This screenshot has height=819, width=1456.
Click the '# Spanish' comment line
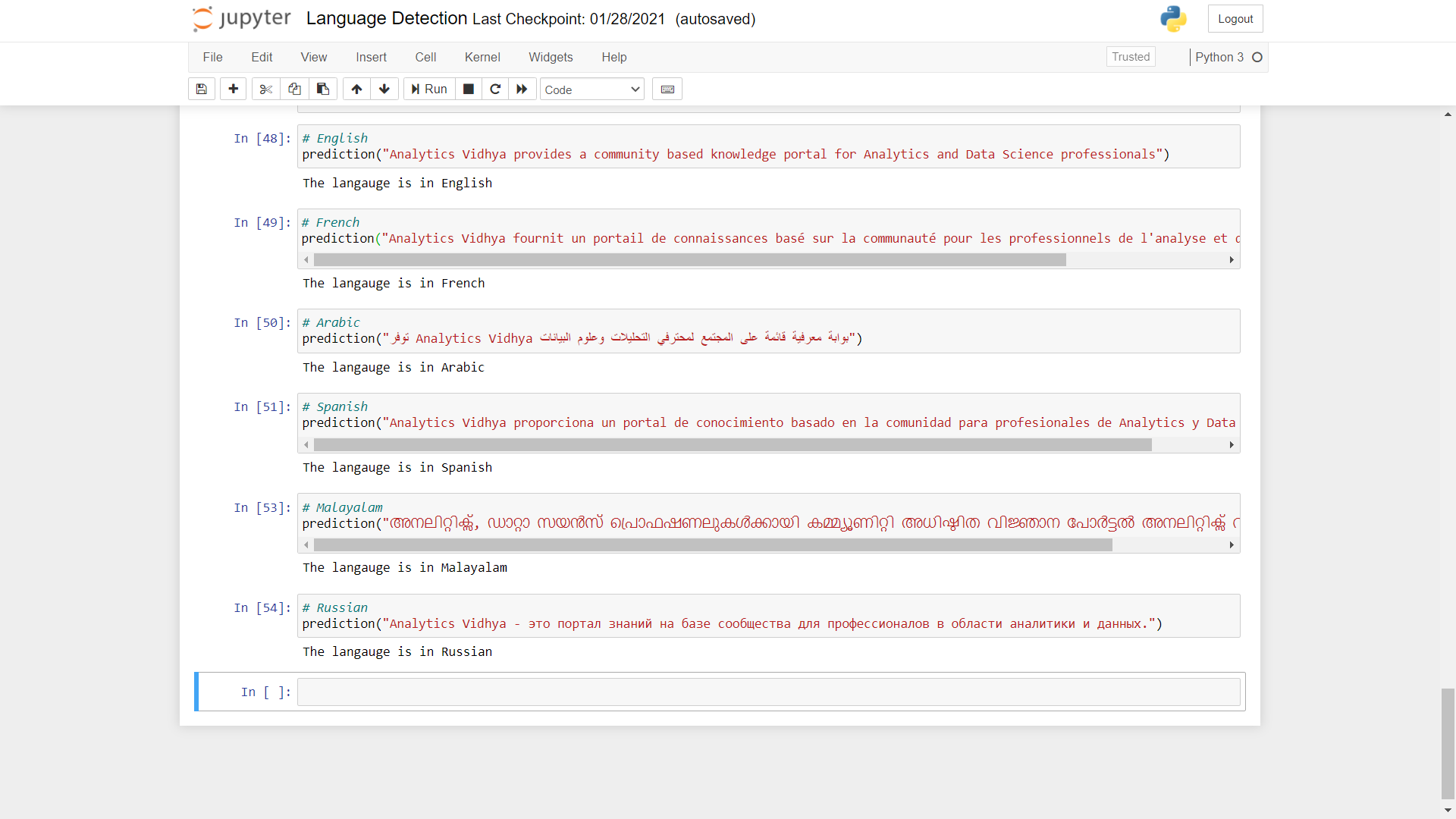[x=335, y=407]
